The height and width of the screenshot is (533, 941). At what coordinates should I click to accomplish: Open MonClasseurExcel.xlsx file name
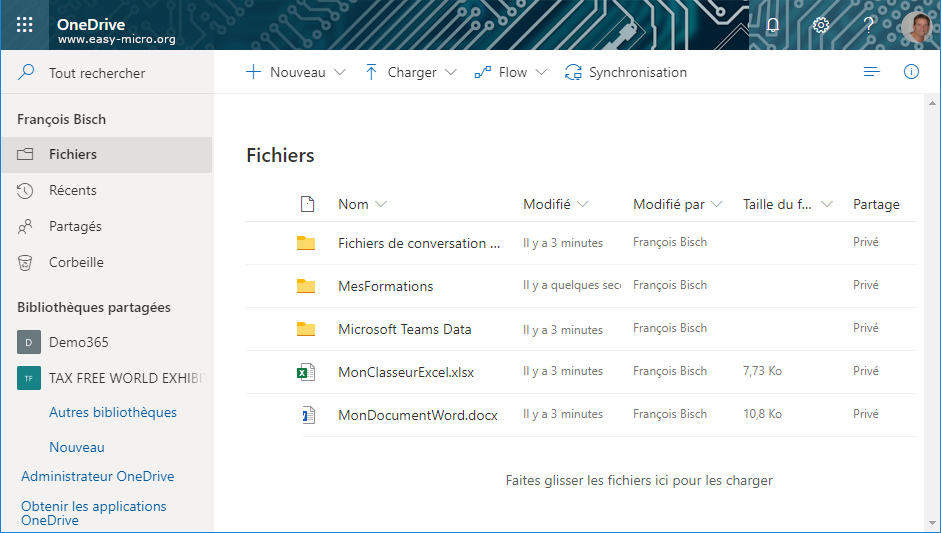pyautogui.click(x=406, y=372)
